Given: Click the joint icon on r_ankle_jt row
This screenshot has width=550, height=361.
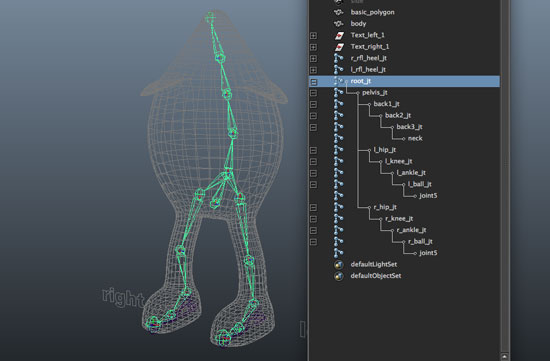Looking at the screenshot, I should click(x=338, y=230).
